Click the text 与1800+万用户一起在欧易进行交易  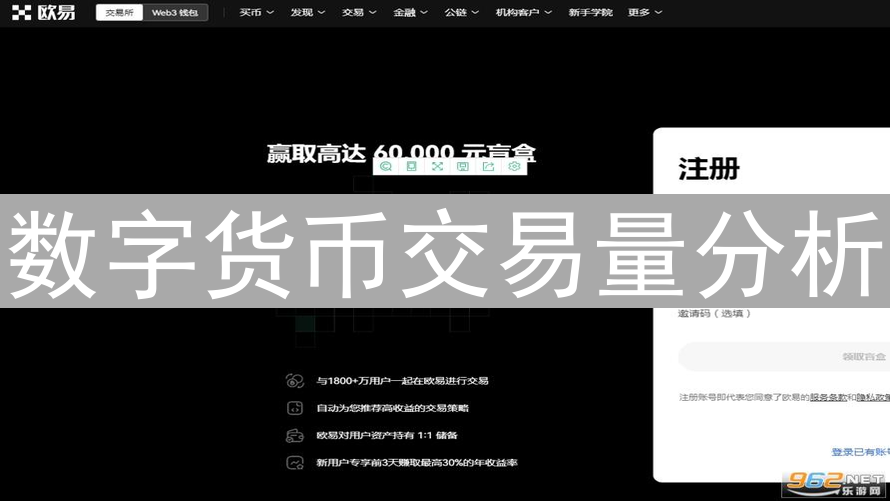click(x=402, y=381)
